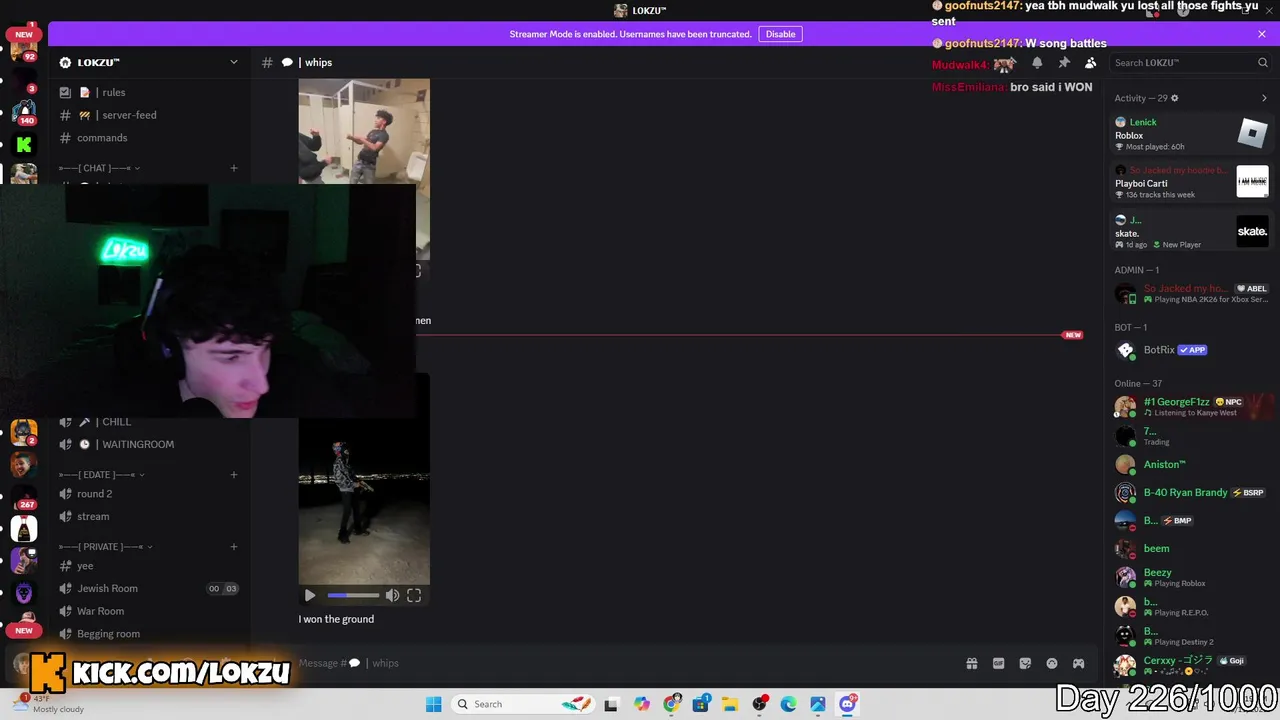
Task: Dismiss the Streamer Mode banner
Action: [x=1262, y=34]
